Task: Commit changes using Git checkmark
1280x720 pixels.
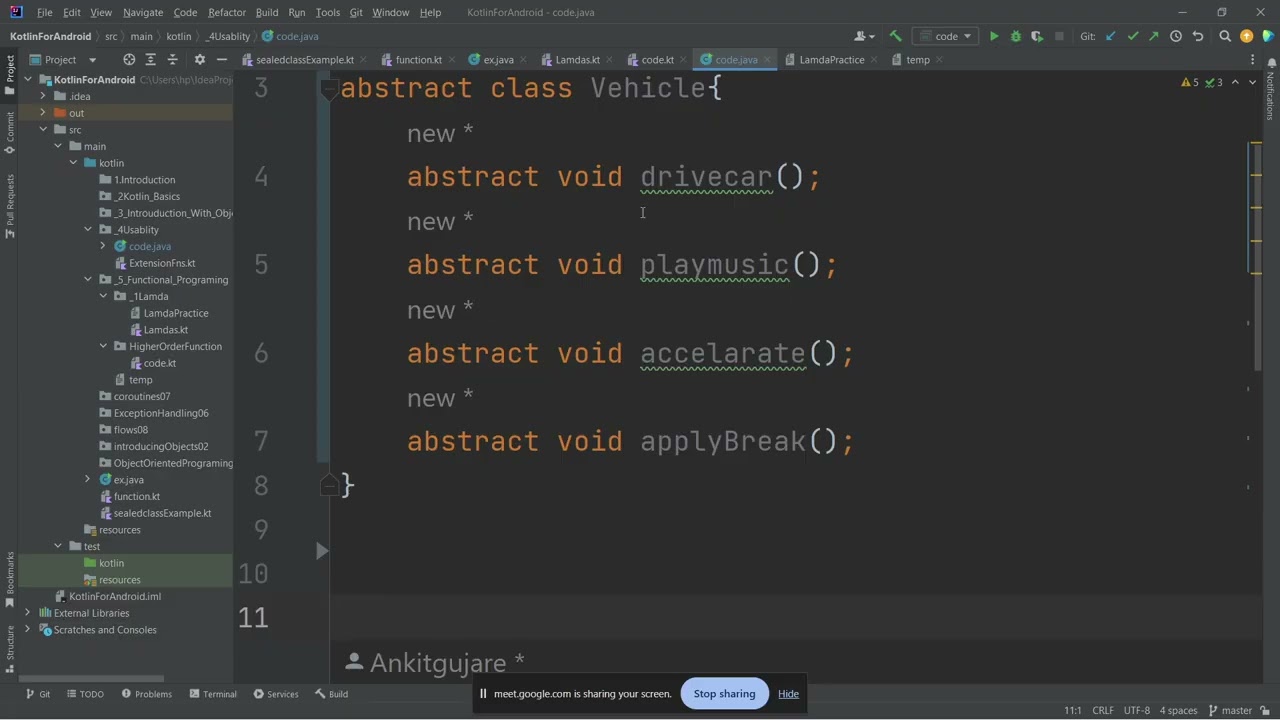Action: (1133, 36)
